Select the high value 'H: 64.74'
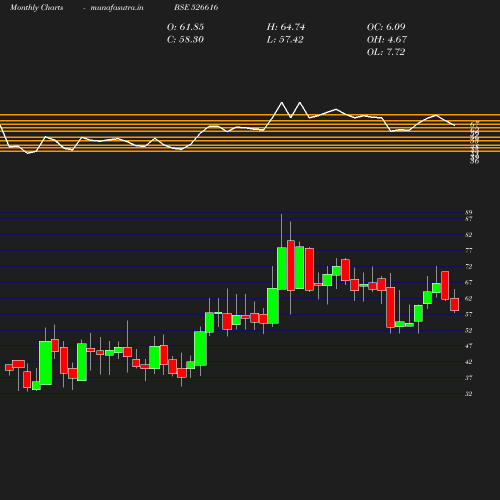Image resolution: width=500 pixels, height=500 pixels. pyautogui.click(x=286, y=27)
